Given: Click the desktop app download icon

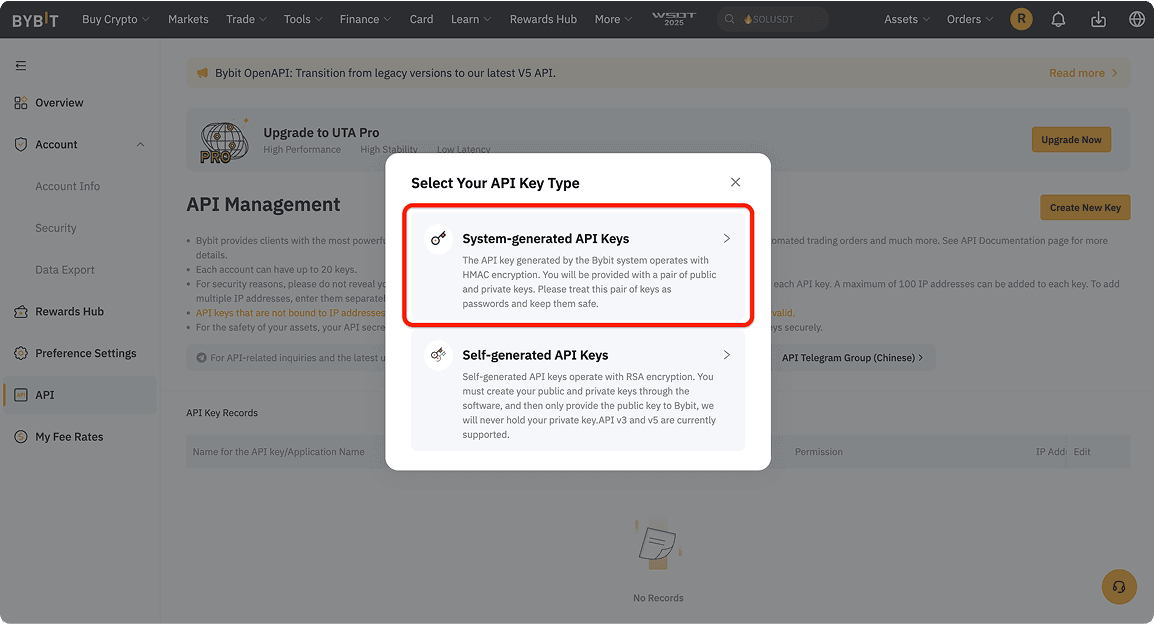Looking at the screenshot, I should pyautogui.click(x=1098, y=19).
